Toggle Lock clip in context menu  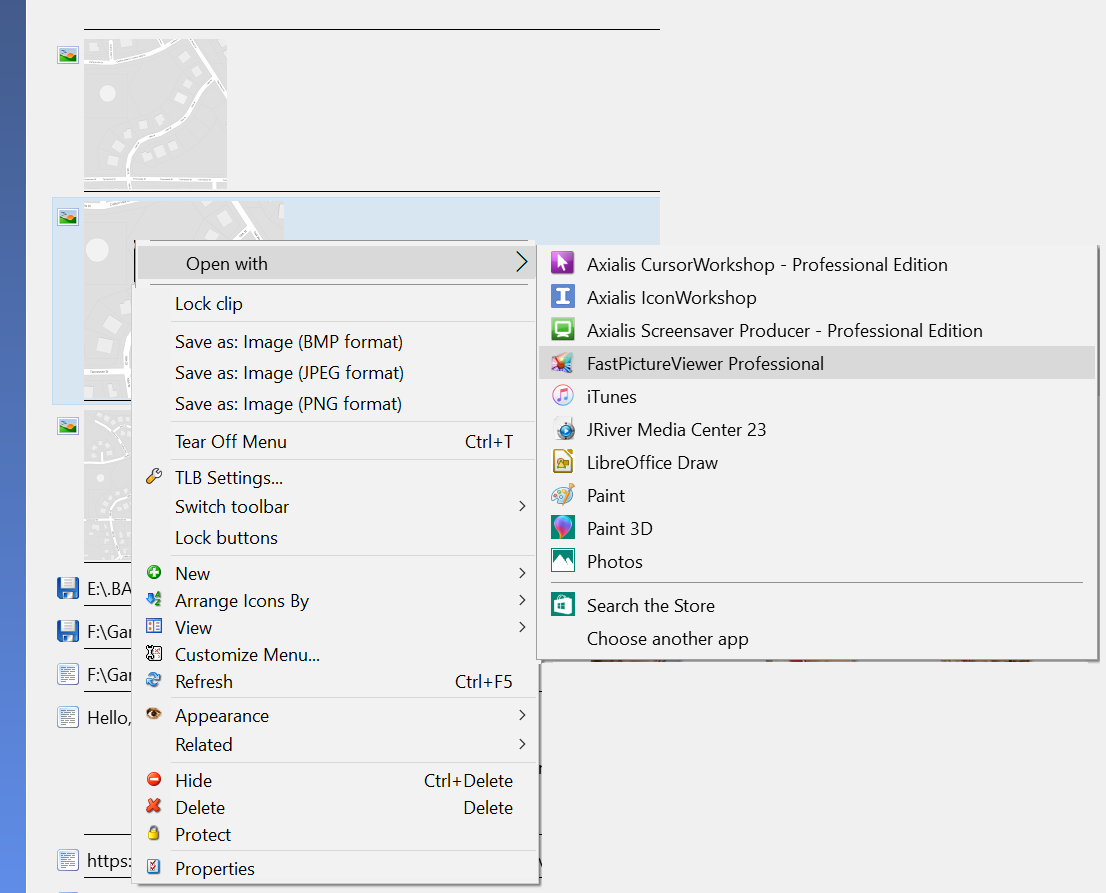pyautogui.click(x=209, y=304)
